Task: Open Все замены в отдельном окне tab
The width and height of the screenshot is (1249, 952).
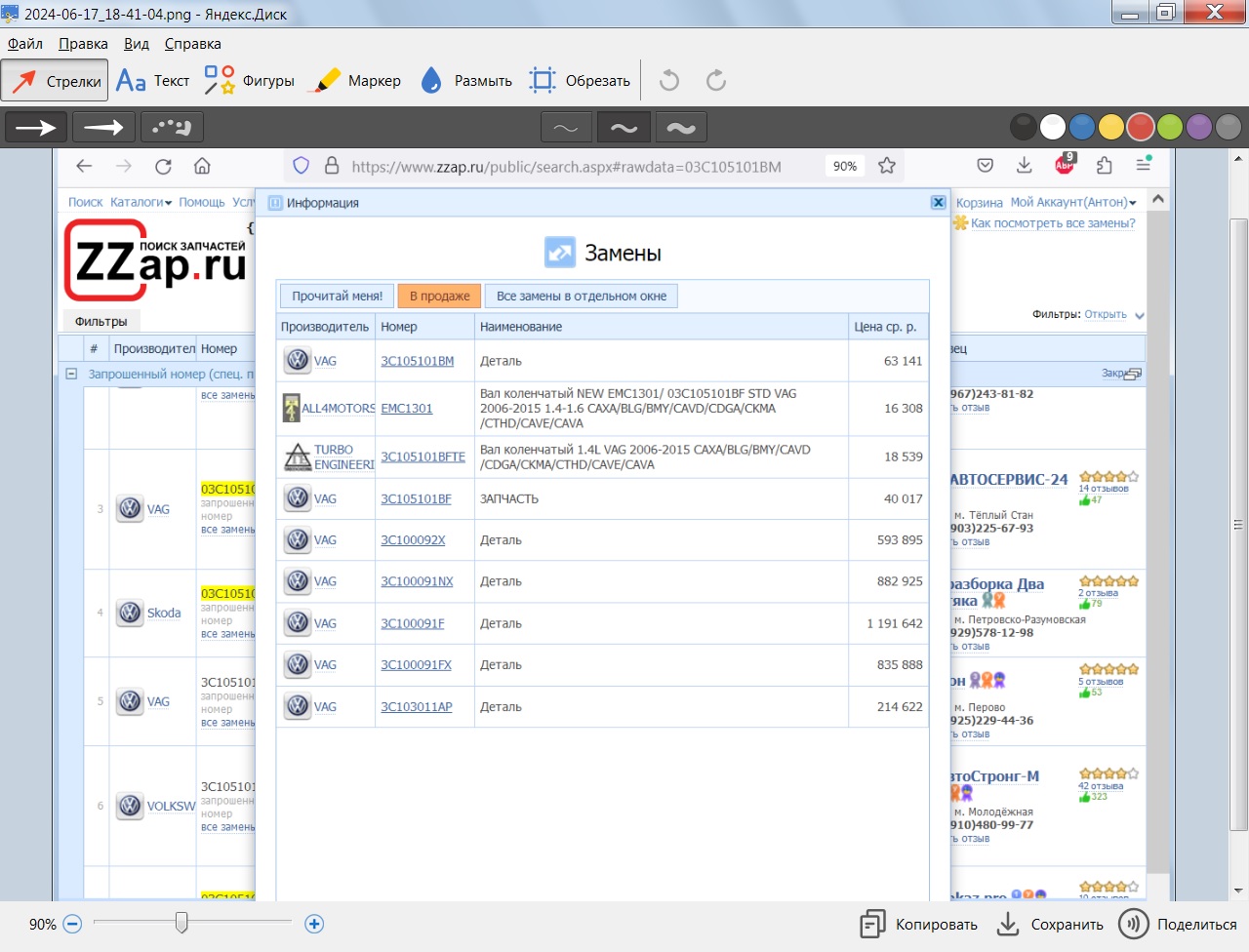Action: pos(582,296)
